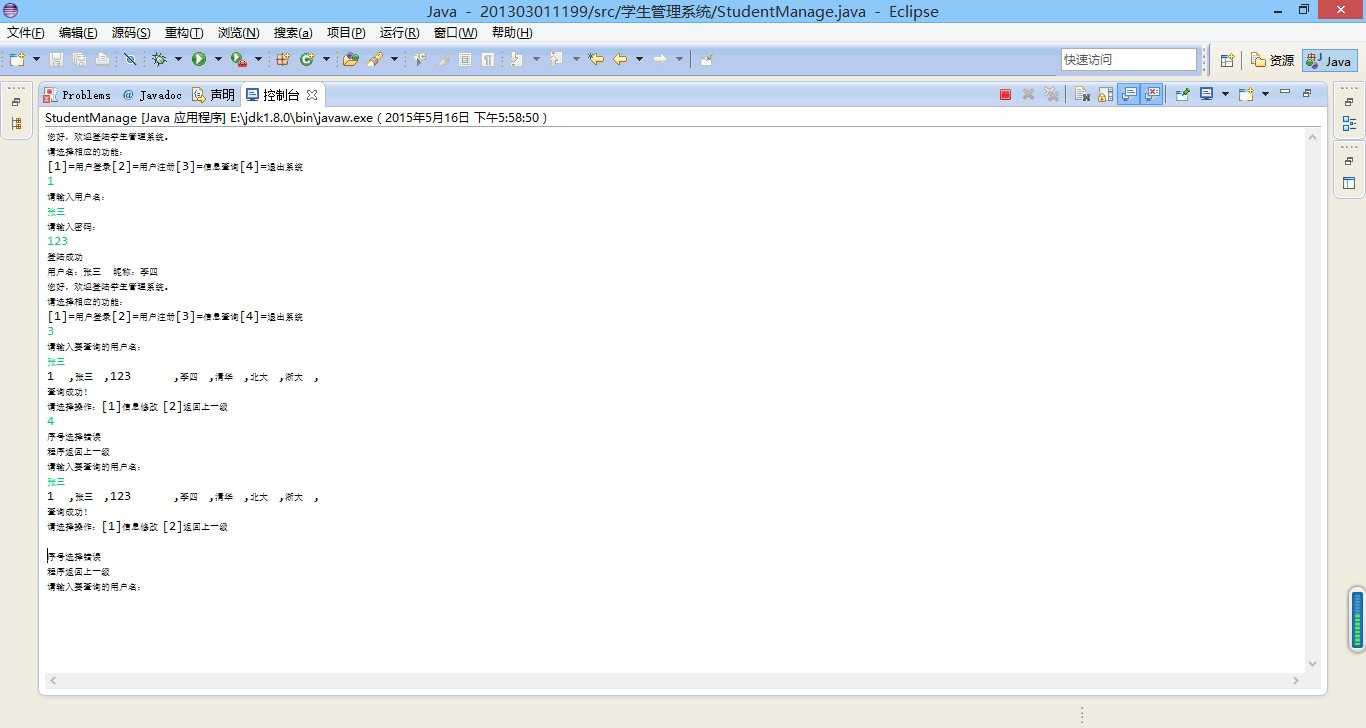The height and width of the screenshot is (728, 1366).
Task: Expand the Debug configurations dropdown
Action: [178, 60]
